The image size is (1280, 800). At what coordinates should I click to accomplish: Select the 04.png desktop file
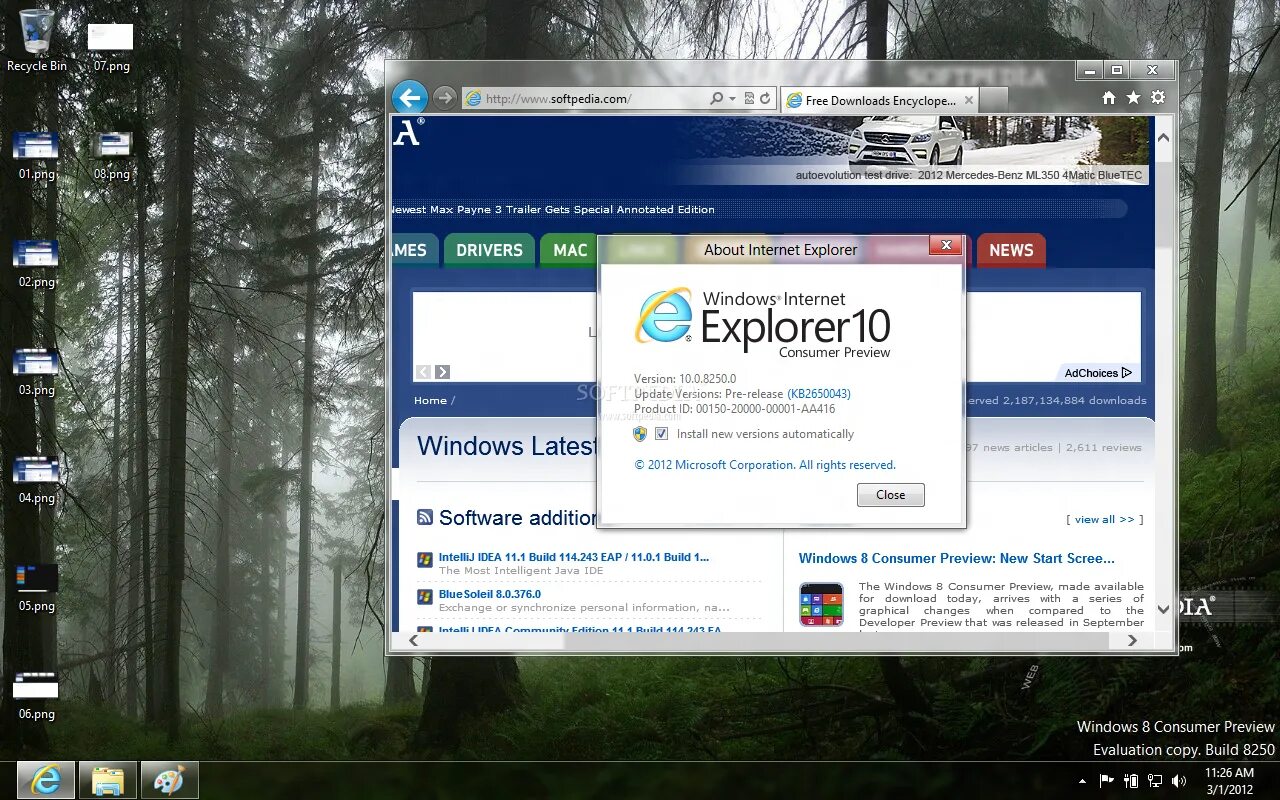click(36, 479)
